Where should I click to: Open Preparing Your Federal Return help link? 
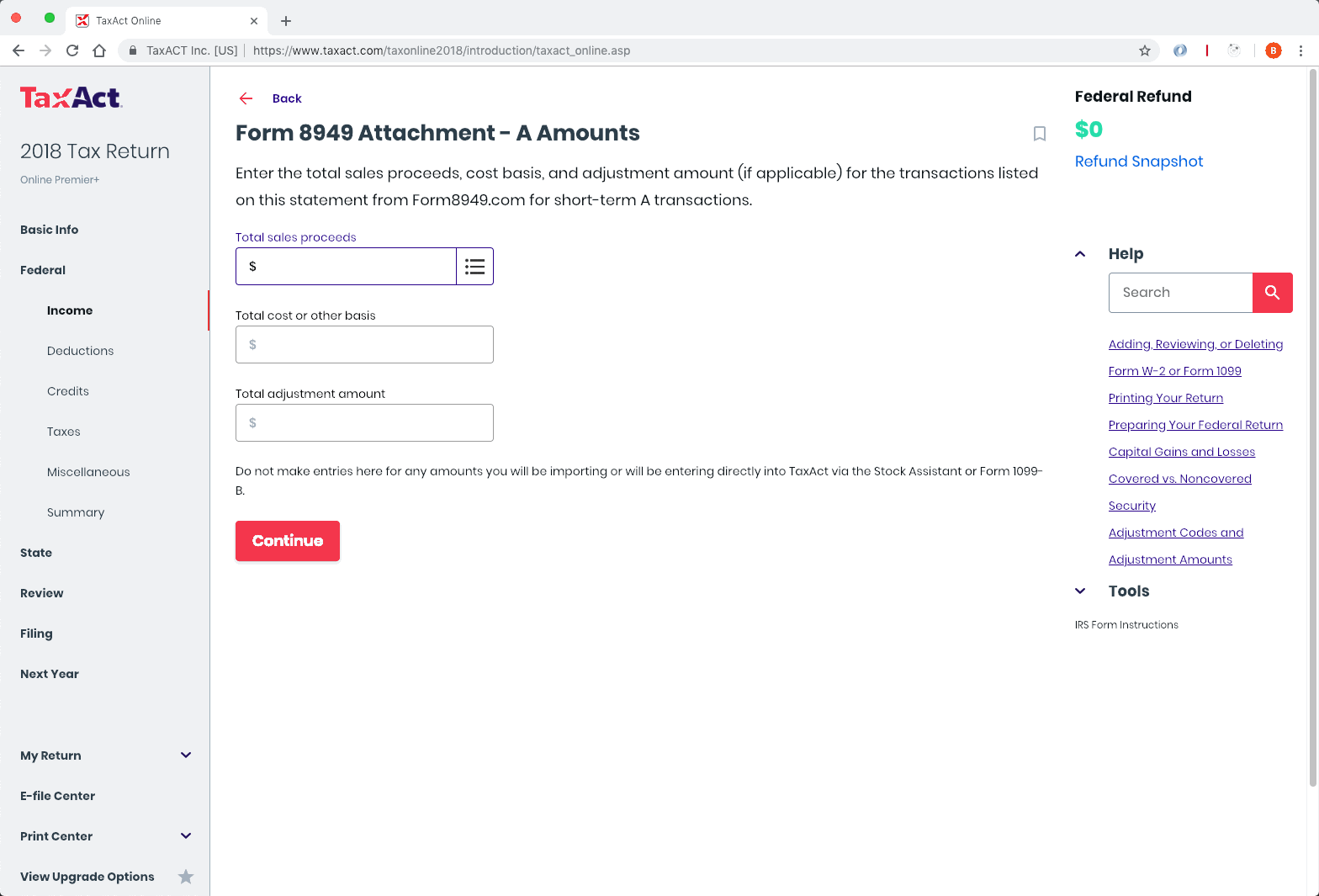[x=1195, y=425]
